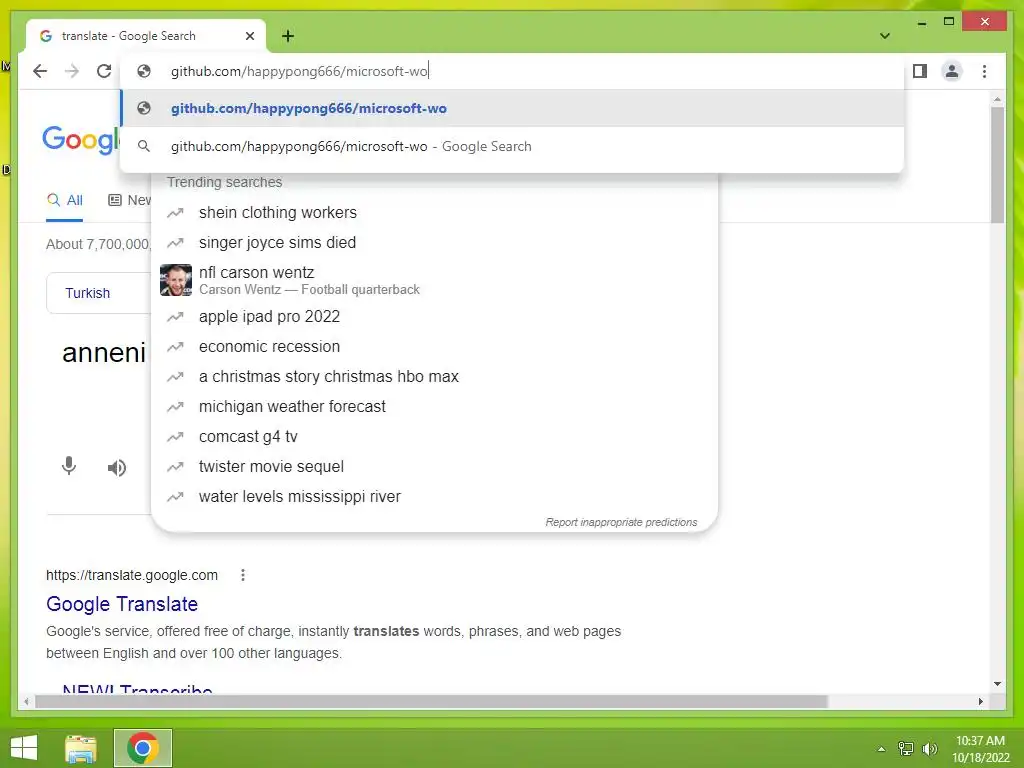Close the translate - Google Search tab

point(249,36)
